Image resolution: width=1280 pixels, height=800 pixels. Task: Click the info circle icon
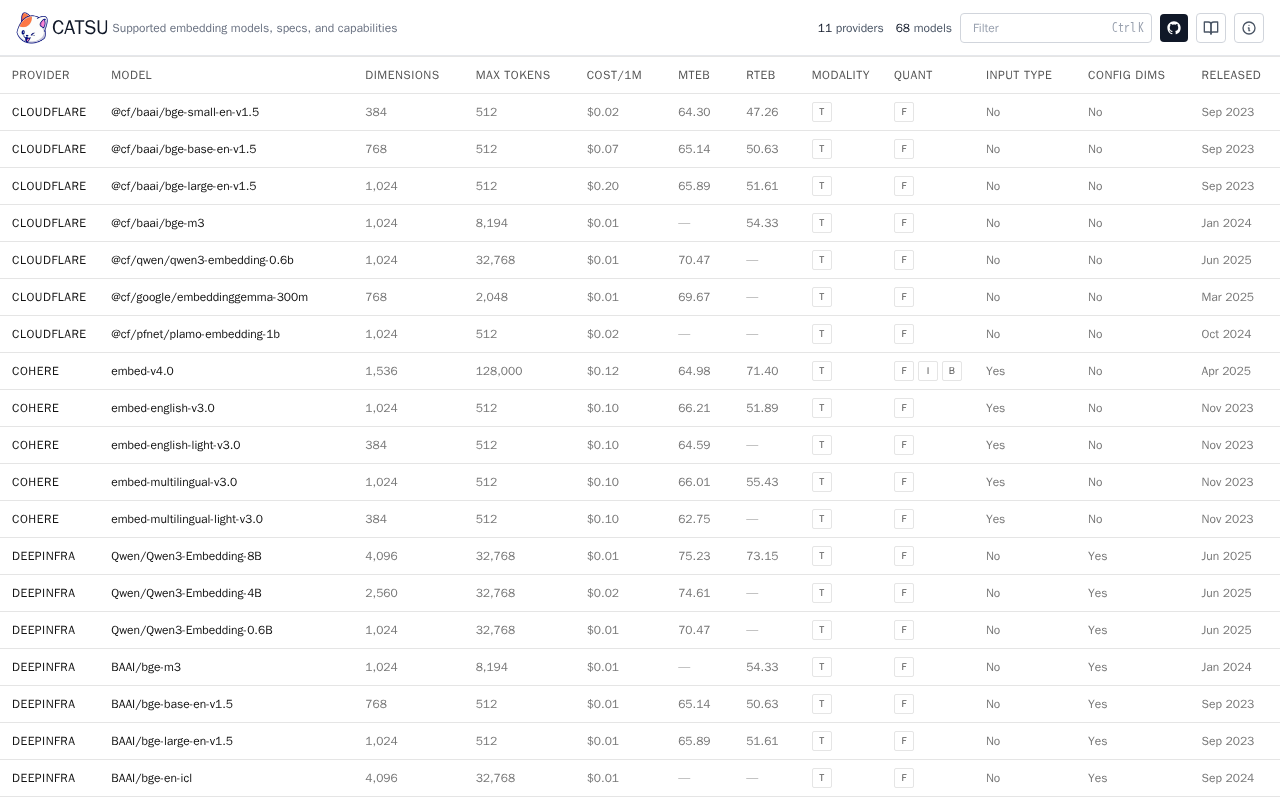[1249, 28]
